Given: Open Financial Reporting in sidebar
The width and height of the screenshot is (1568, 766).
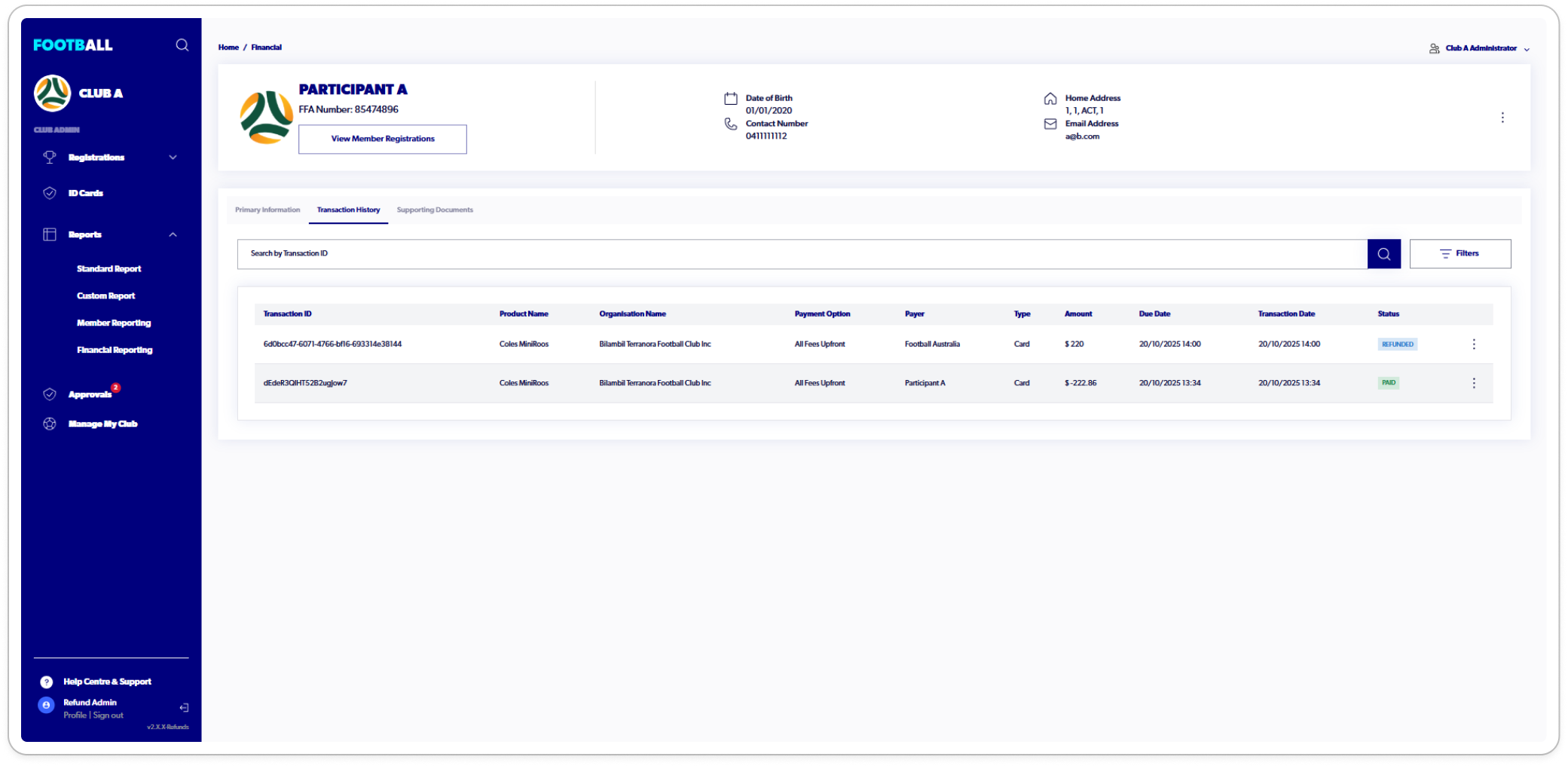Looking at the screenshot, I should click(115, 350).
